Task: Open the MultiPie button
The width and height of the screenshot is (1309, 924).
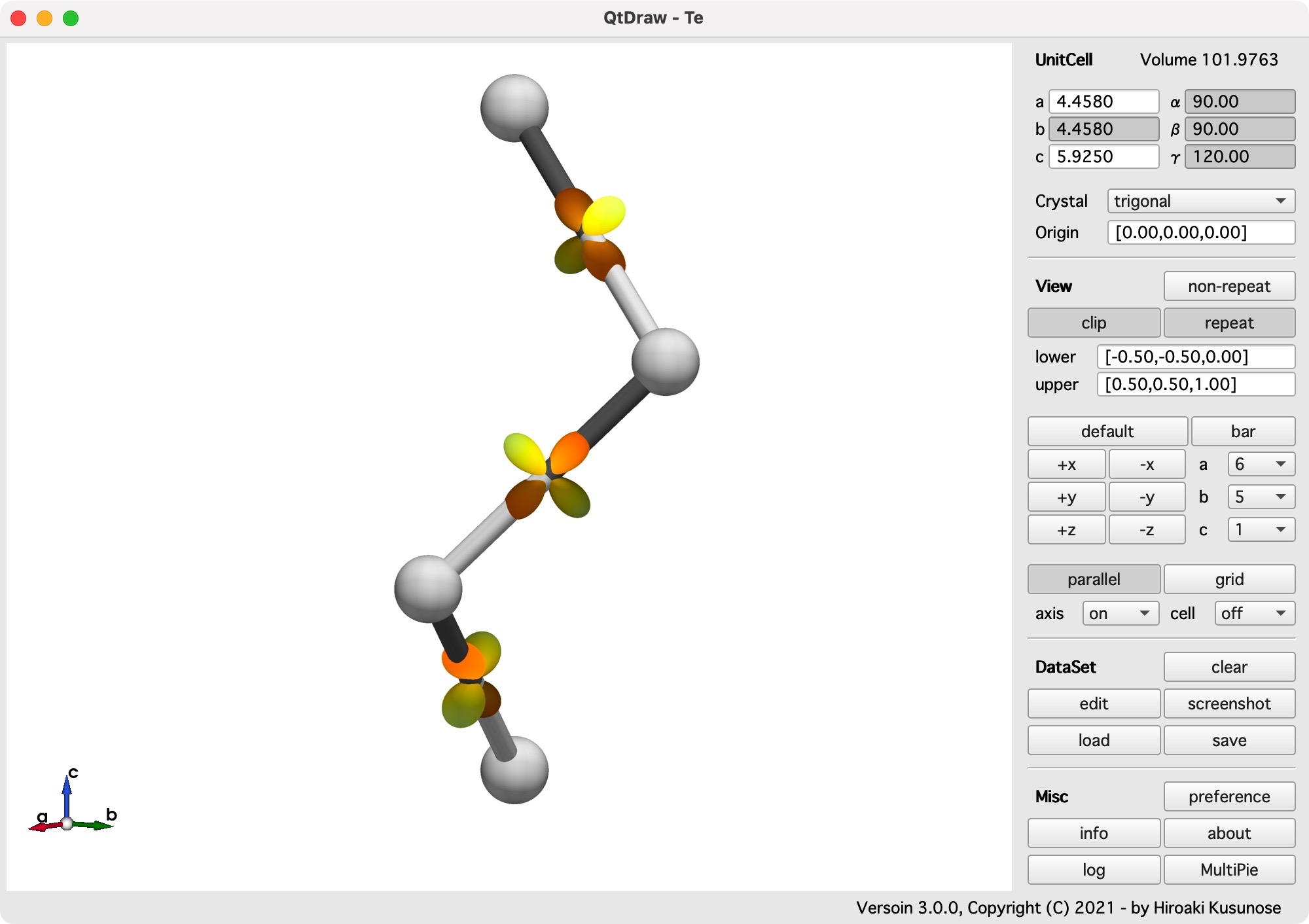Action: tap(1228, 870)
